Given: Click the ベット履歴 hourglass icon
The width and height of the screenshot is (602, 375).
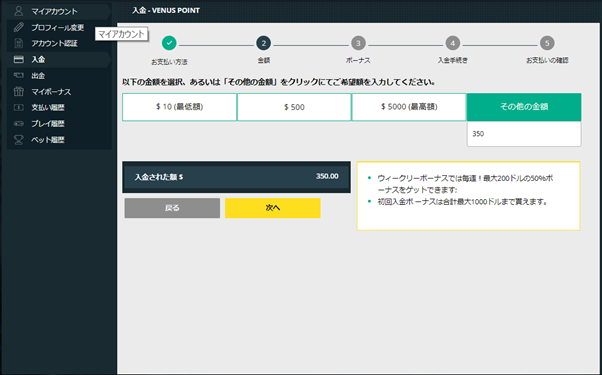Looking at the screenshot, I should [18, 140].
